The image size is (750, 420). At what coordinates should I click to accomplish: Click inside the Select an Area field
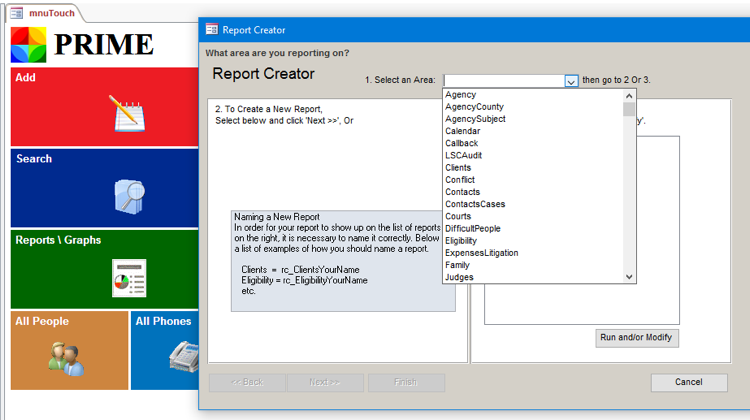click(x=503, y=81)
